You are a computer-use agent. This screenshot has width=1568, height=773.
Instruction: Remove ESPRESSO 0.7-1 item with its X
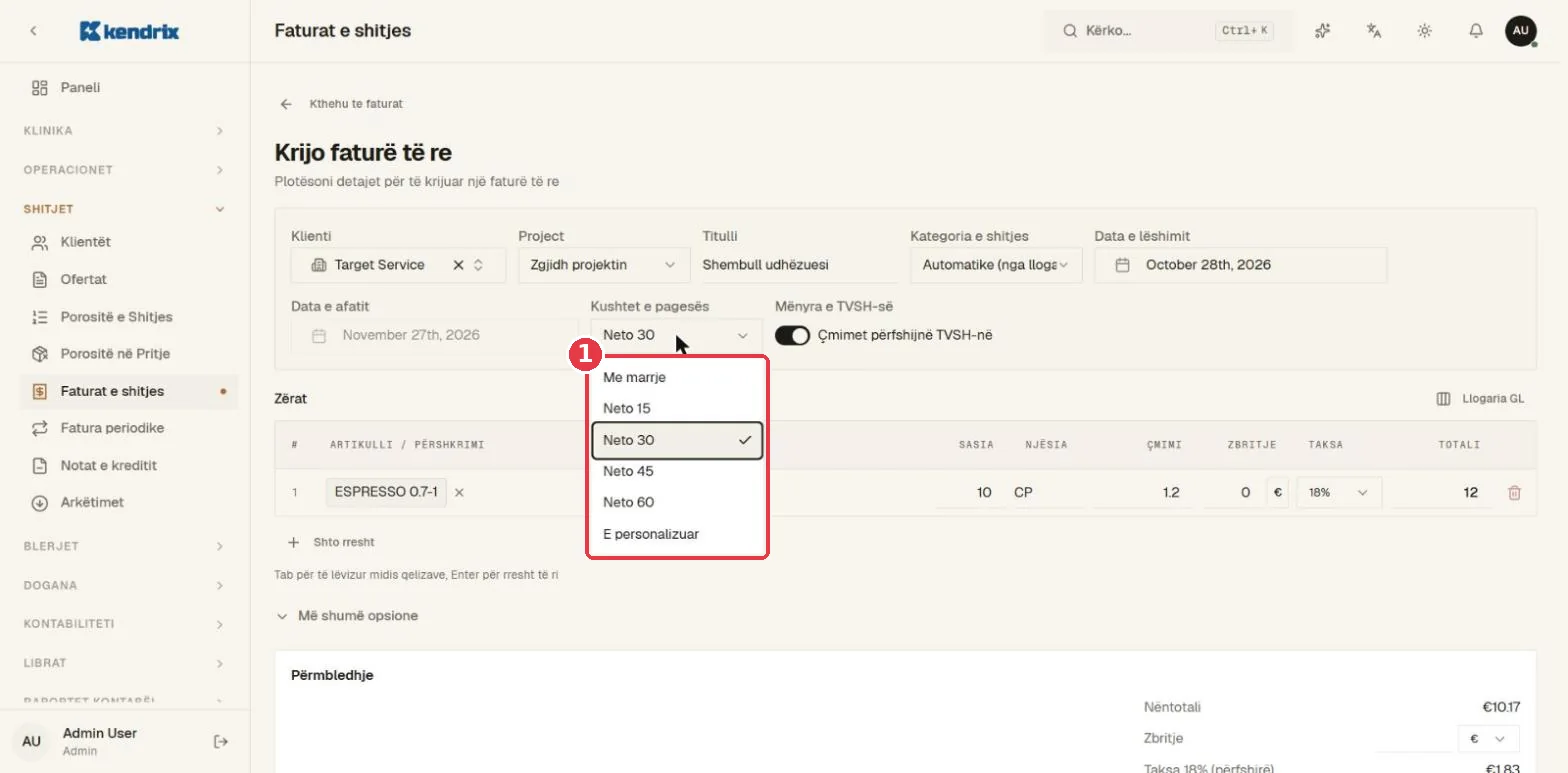pos(459,492)
